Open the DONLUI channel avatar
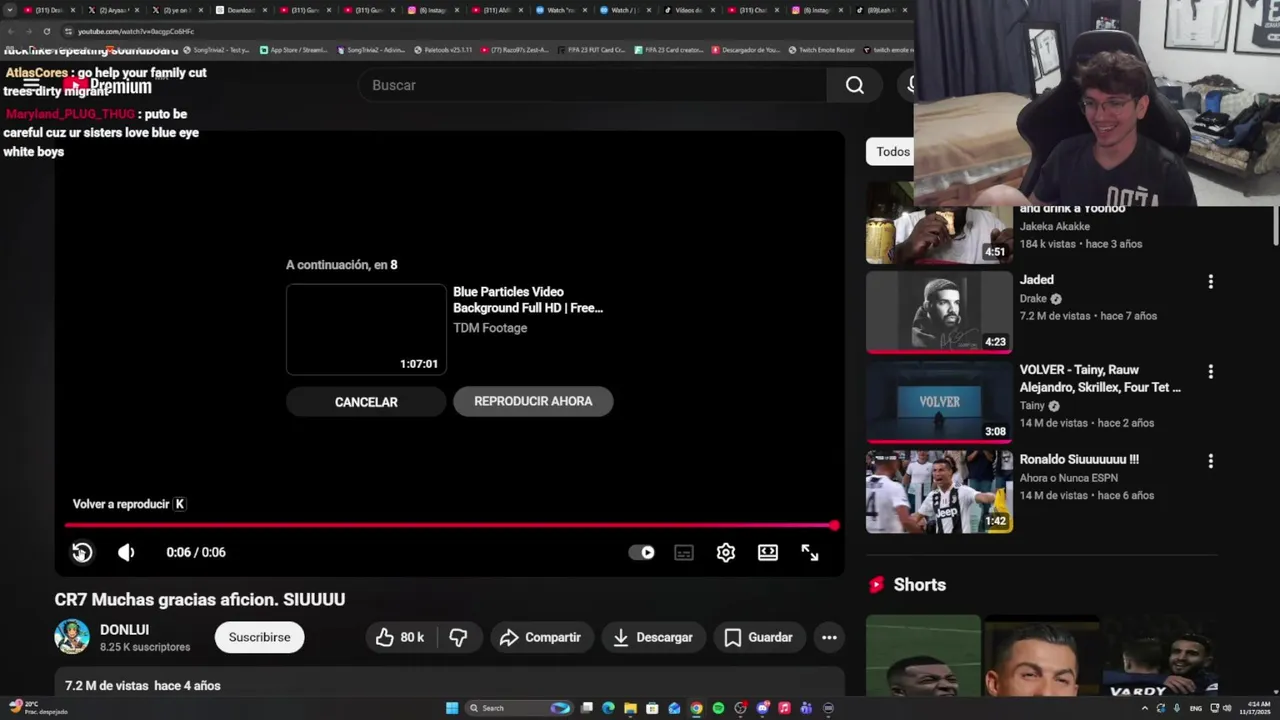1280x720 pixels. [x=72, y=637]
